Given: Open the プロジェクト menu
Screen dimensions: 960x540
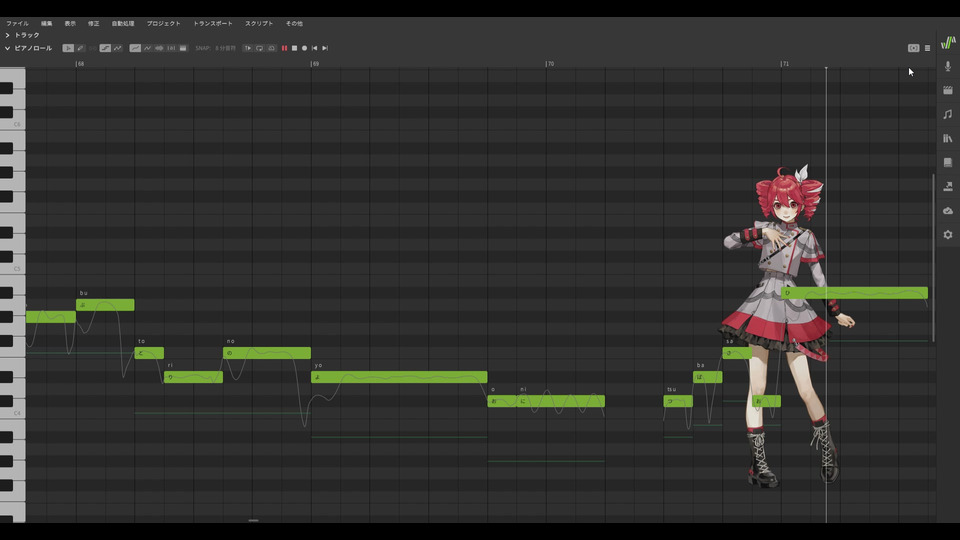Looking at the screenshot, I should point(163,23).
